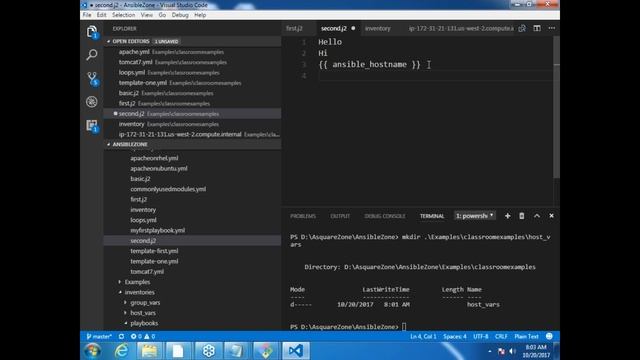Click UTF-8 encoding in status bar

click(x=480, y=336)
